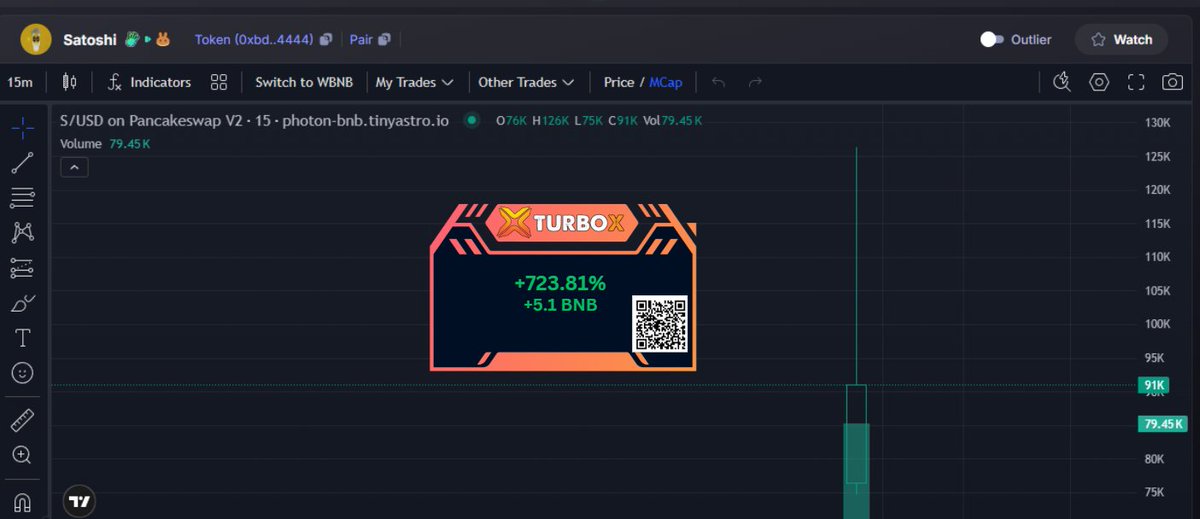The image size is (1200, 519).
Task: Open the Token (0xbd..4444) link
Action: [253, 40]
